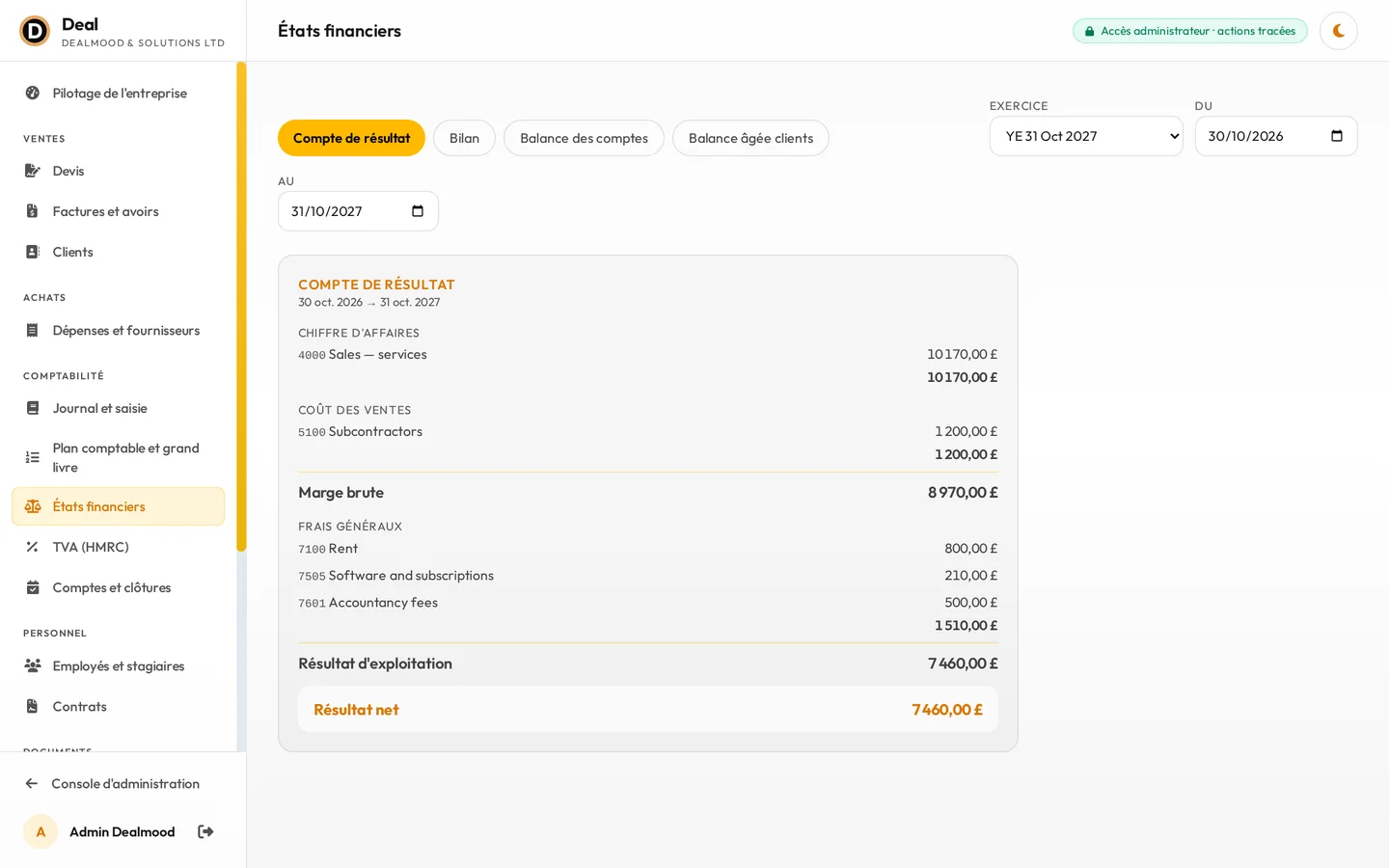The image size is (1389, 868).
Task: Open TVA (HMRC) in the sidebar
Action: [x=118, y=547]
